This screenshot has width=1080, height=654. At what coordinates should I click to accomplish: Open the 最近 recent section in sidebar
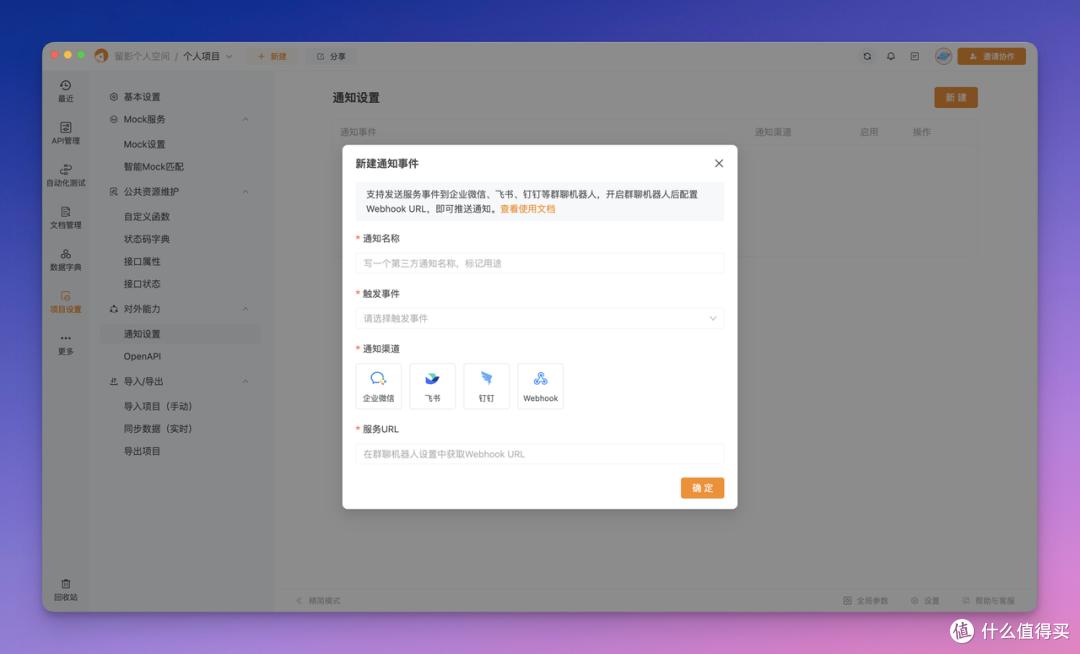click(x=65, y=91)
